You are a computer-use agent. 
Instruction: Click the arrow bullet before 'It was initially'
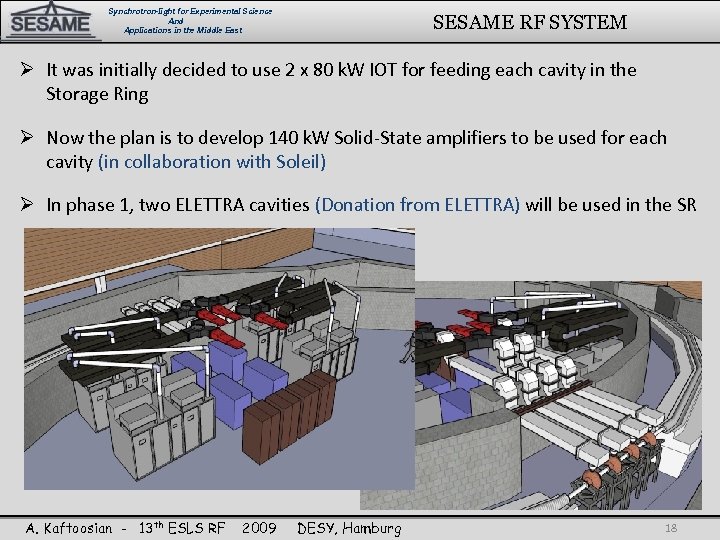tap(27, 69)
